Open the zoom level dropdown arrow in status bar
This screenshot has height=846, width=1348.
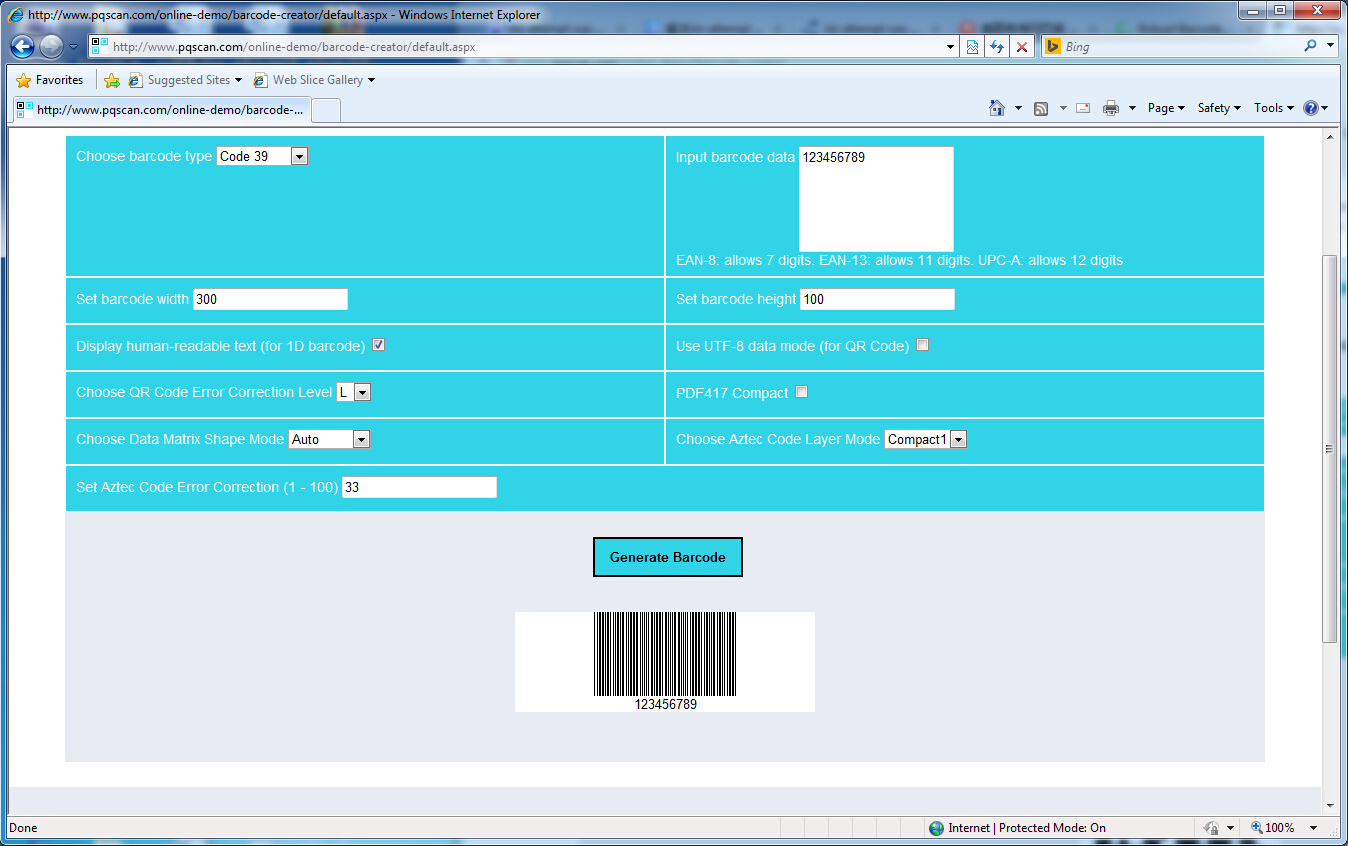click(1313, 828)
